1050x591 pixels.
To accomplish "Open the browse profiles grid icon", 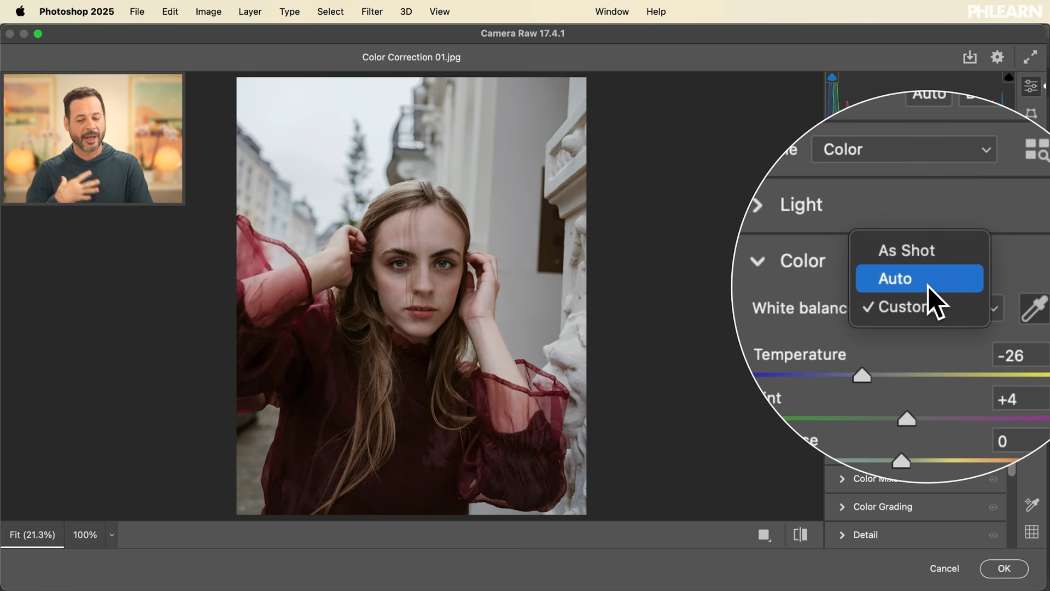I will 1037,149.
